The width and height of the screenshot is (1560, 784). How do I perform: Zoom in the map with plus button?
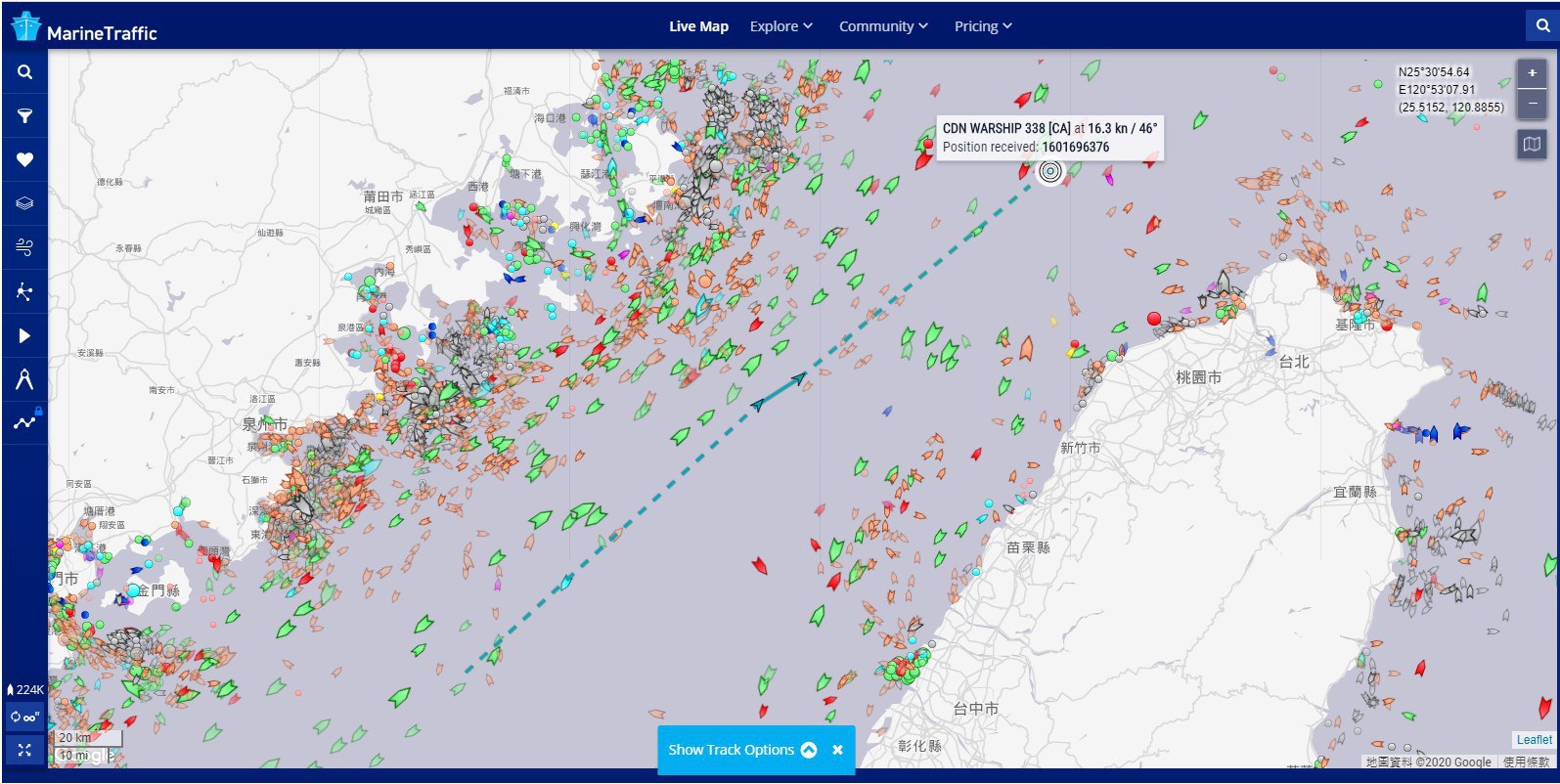pyautogui.click(x=1532, y=73)
